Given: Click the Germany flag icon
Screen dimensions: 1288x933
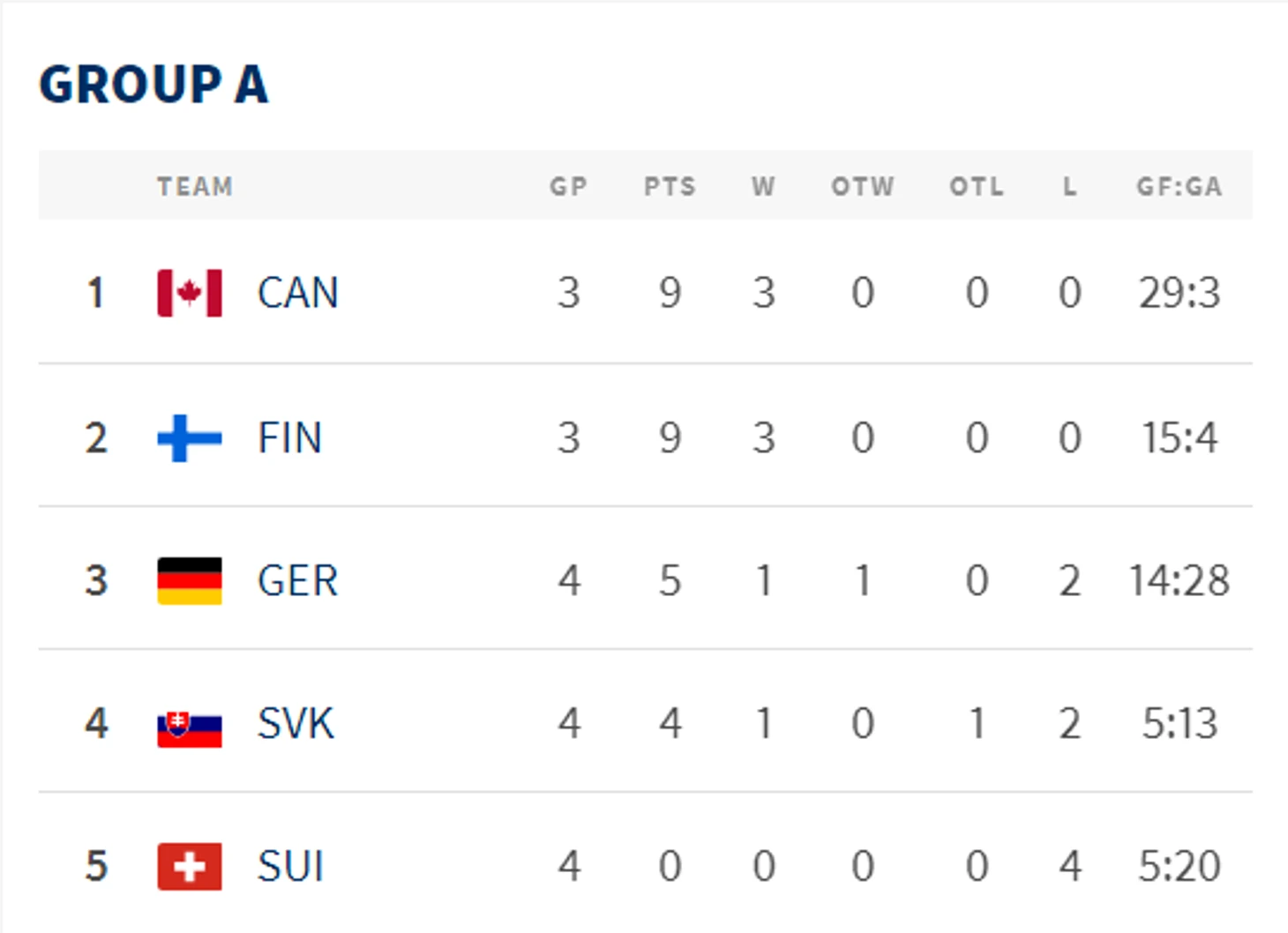Looking at the screenshot, I should pyautogui.click(x=189, y=581).
